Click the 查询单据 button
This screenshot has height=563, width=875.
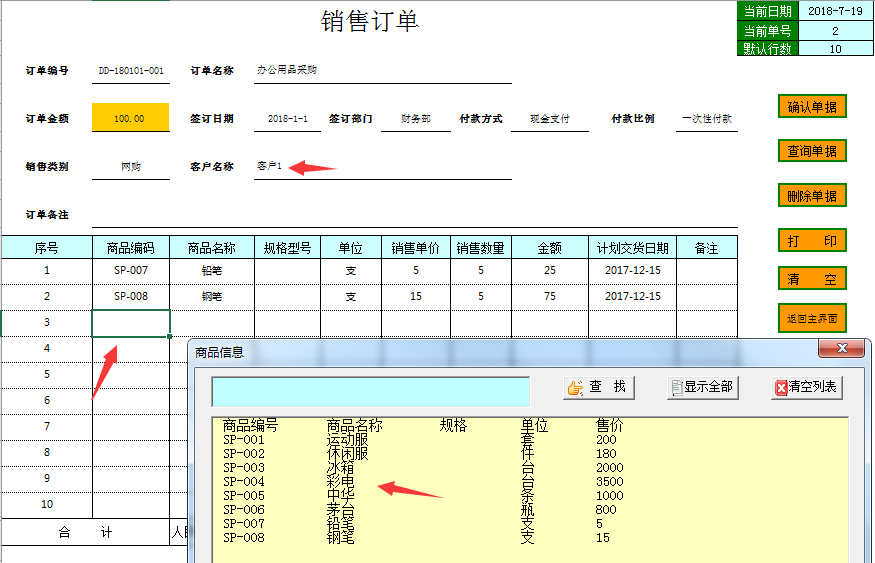[x=812, y=151]
